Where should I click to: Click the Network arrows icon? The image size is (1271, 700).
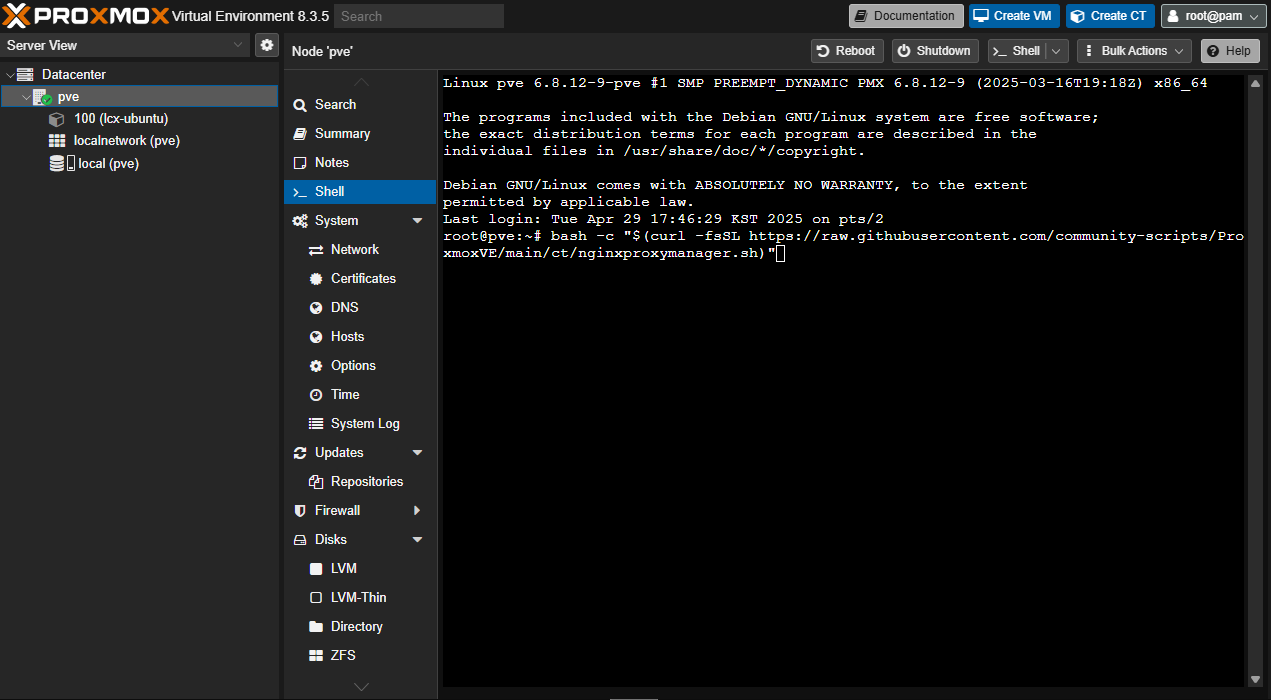pyautogui.click(x=316, y=250)
